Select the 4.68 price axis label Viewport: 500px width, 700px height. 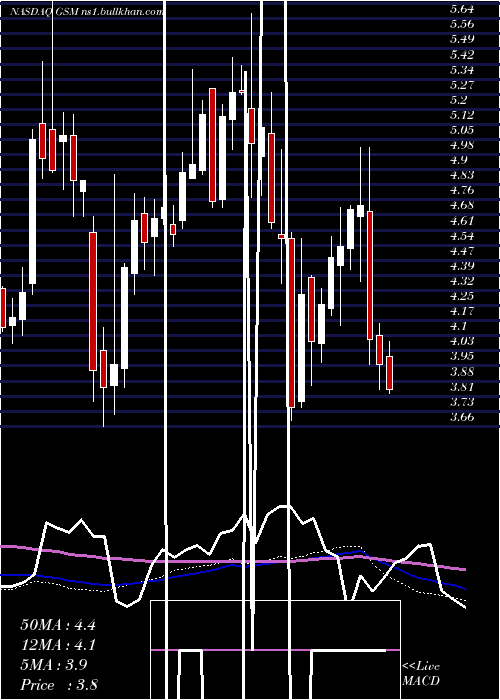click(x=462, y=205)
